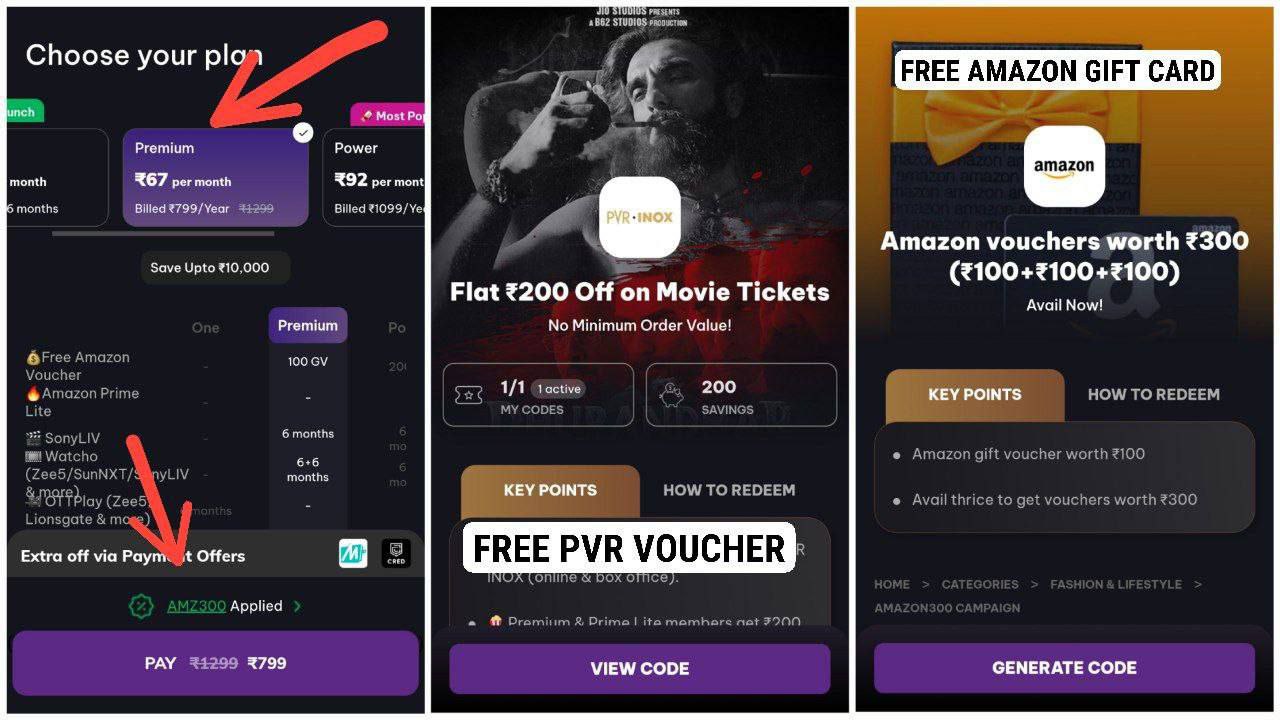1280x720 pixels.
Task: Select the Premium ₹67 per month plan
Action: (x=216, y=177)
